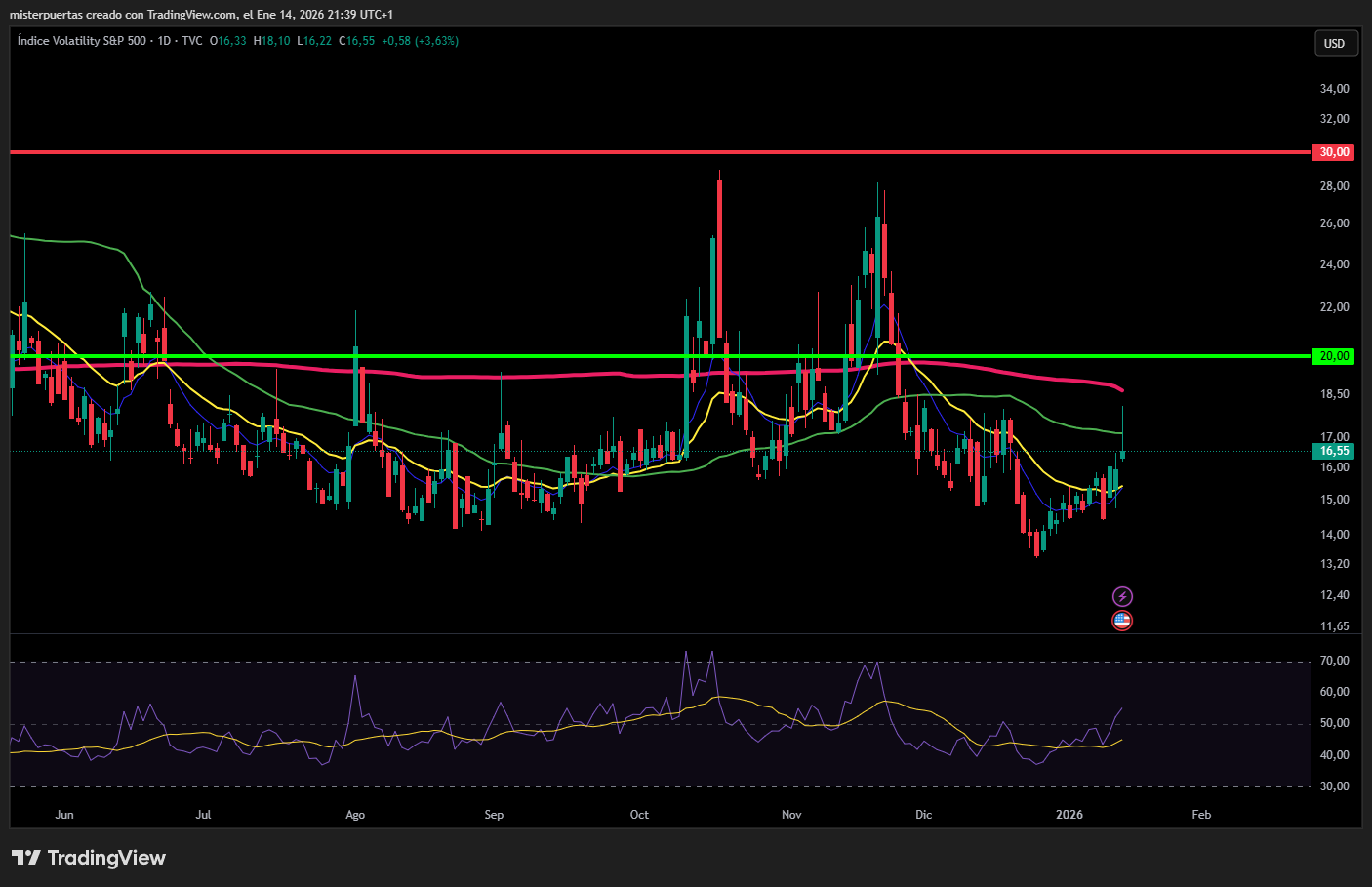Click the 2026 label on time axis
The image size is (1372, 887).
tap(1069, 815)
